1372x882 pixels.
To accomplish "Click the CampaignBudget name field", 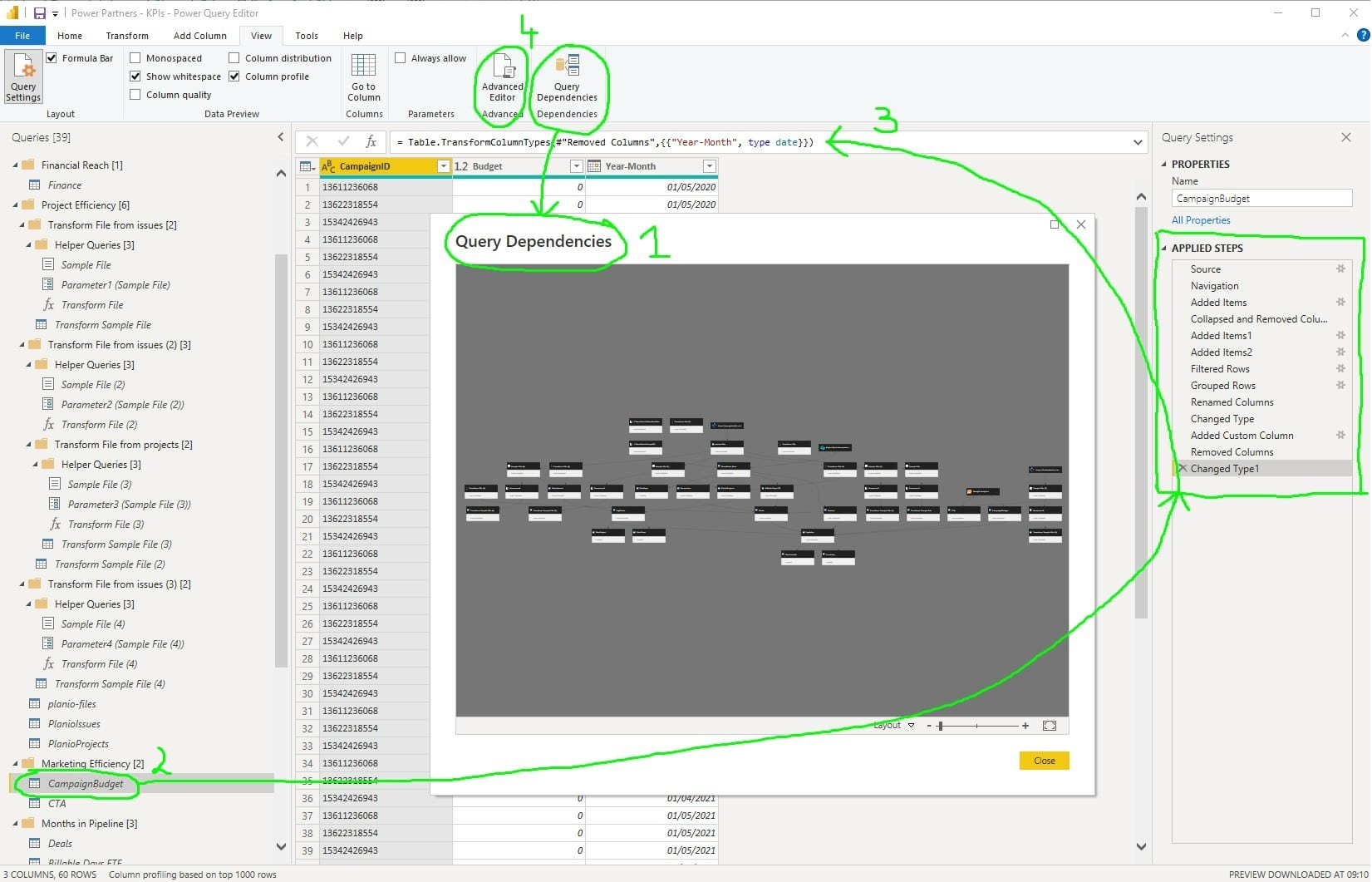I will click(1261, 198).
